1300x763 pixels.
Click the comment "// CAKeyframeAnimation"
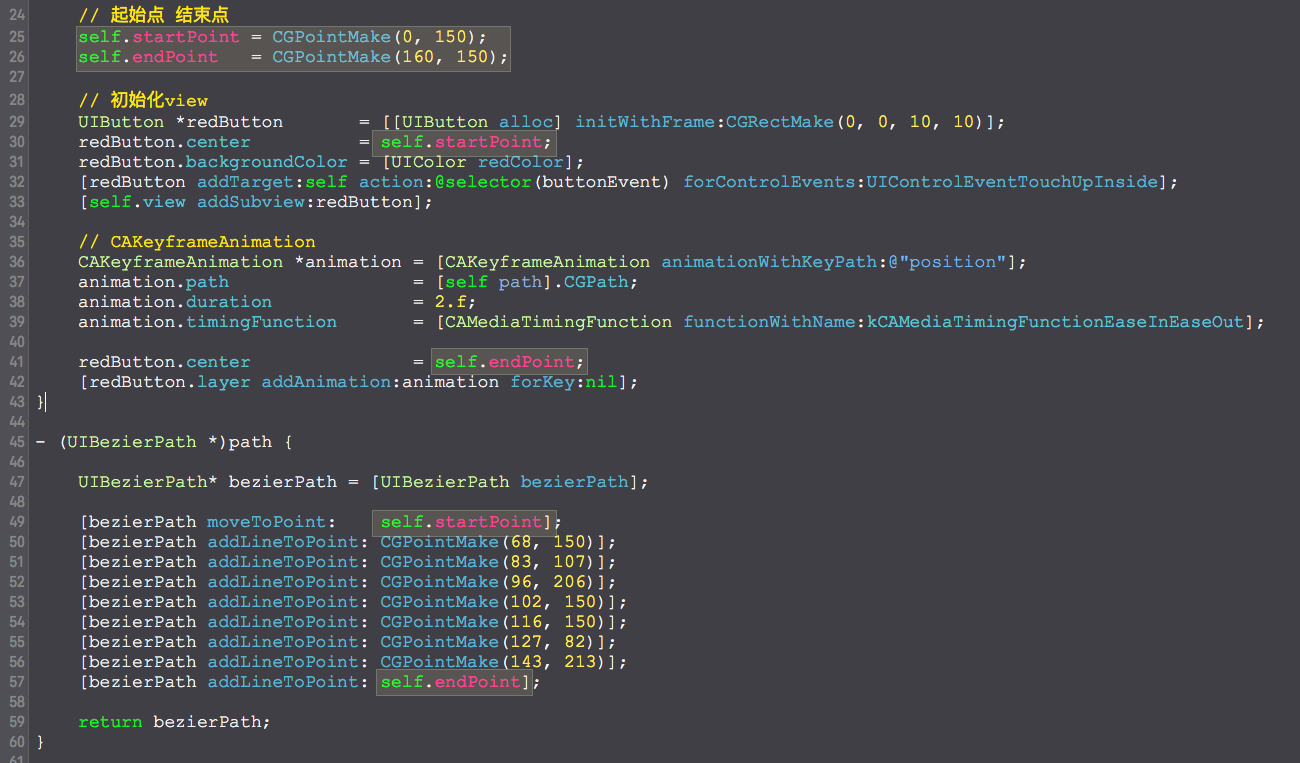197,242
